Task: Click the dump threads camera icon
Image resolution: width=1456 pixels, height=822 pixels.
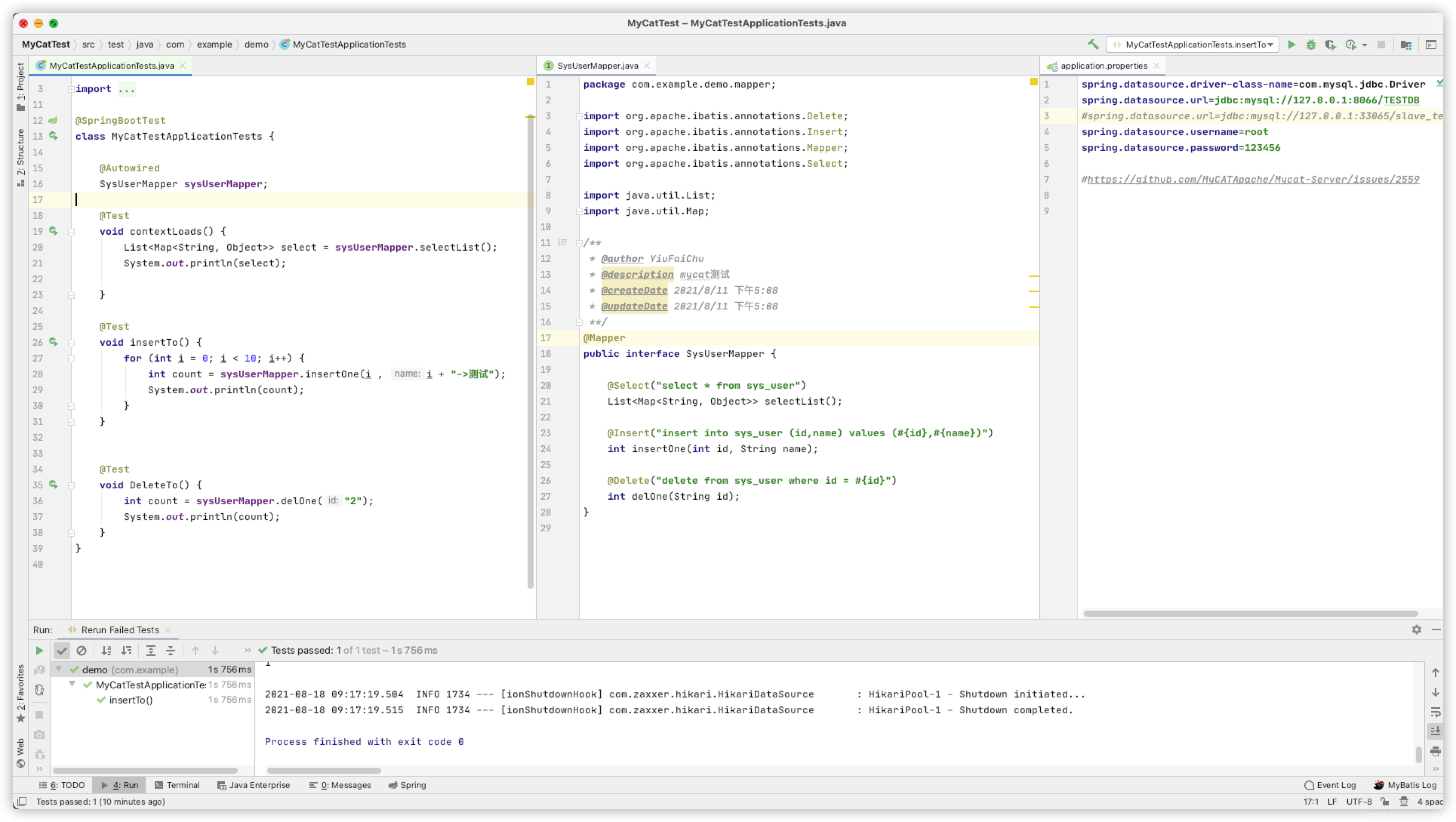Action: click(39, 734)
